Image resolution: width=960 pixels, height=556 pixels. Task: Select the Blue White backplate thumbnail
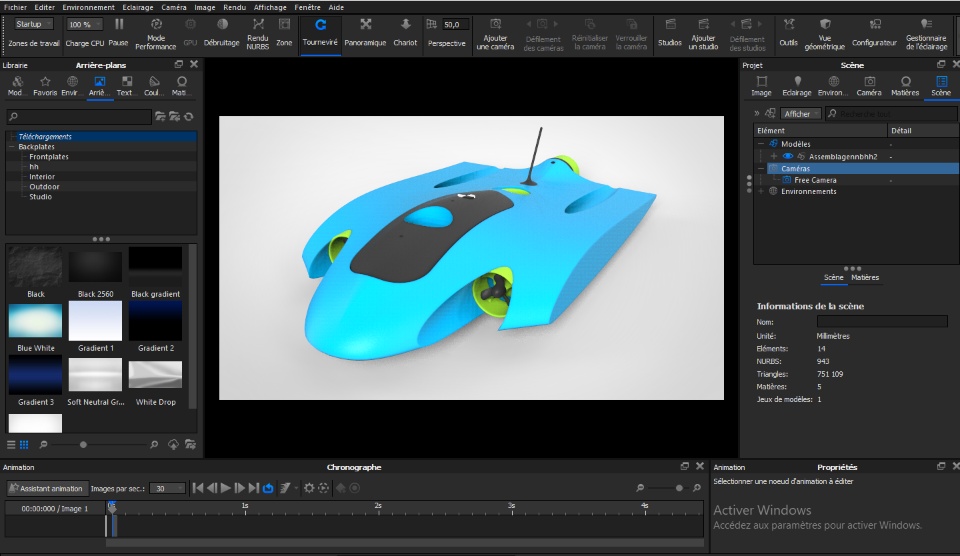[36, 321]
